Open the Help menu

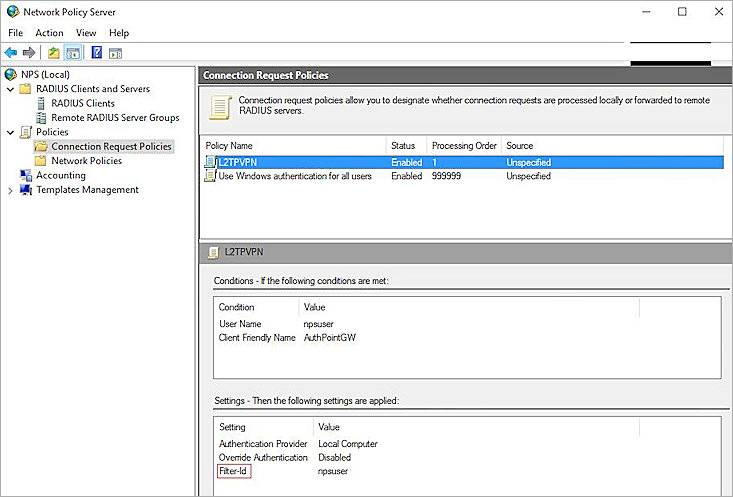[119, 33]
